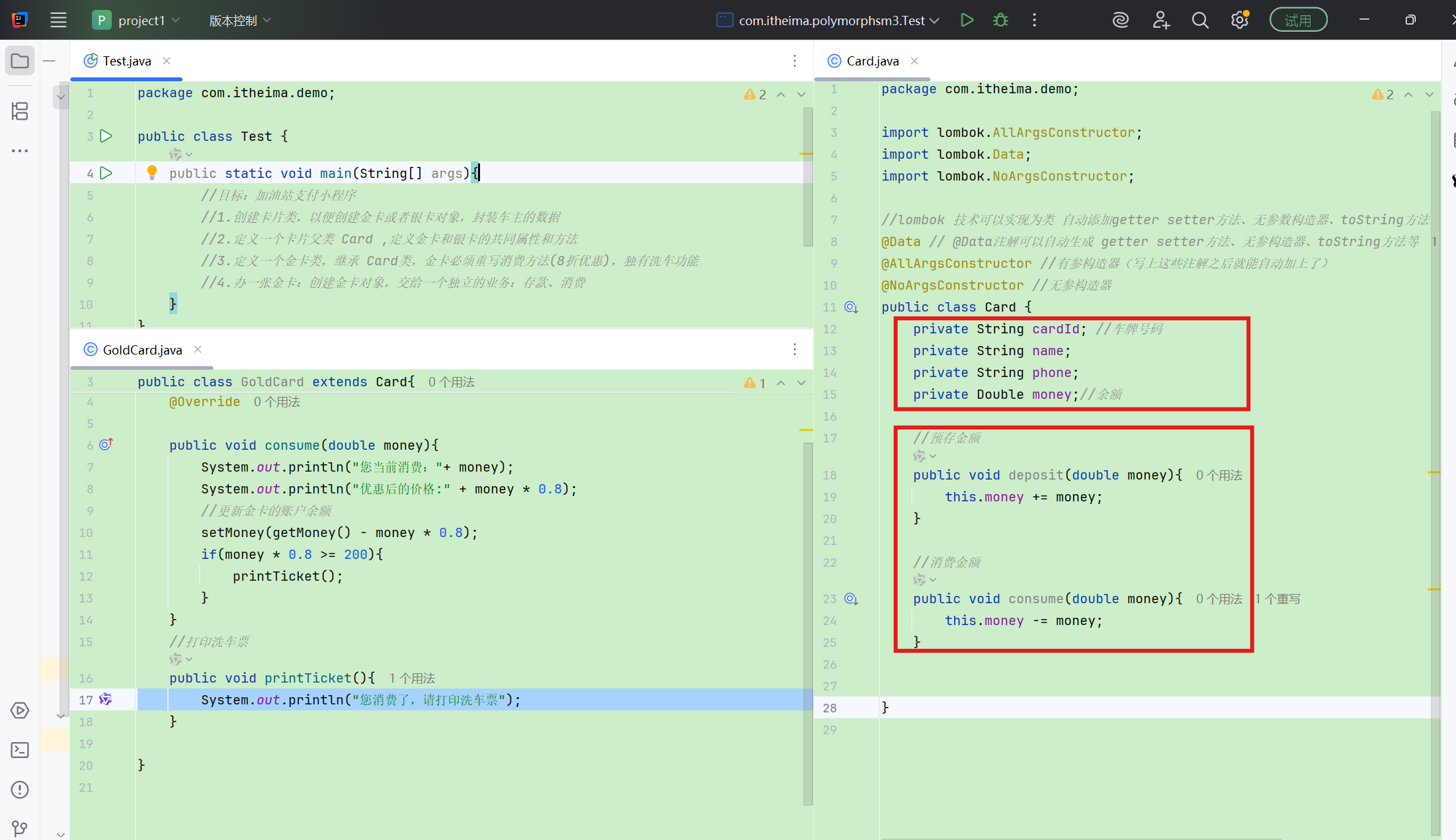The image size is (1456, 840).
Task: Open the Git version control tool window
Action: coord(20,828)
